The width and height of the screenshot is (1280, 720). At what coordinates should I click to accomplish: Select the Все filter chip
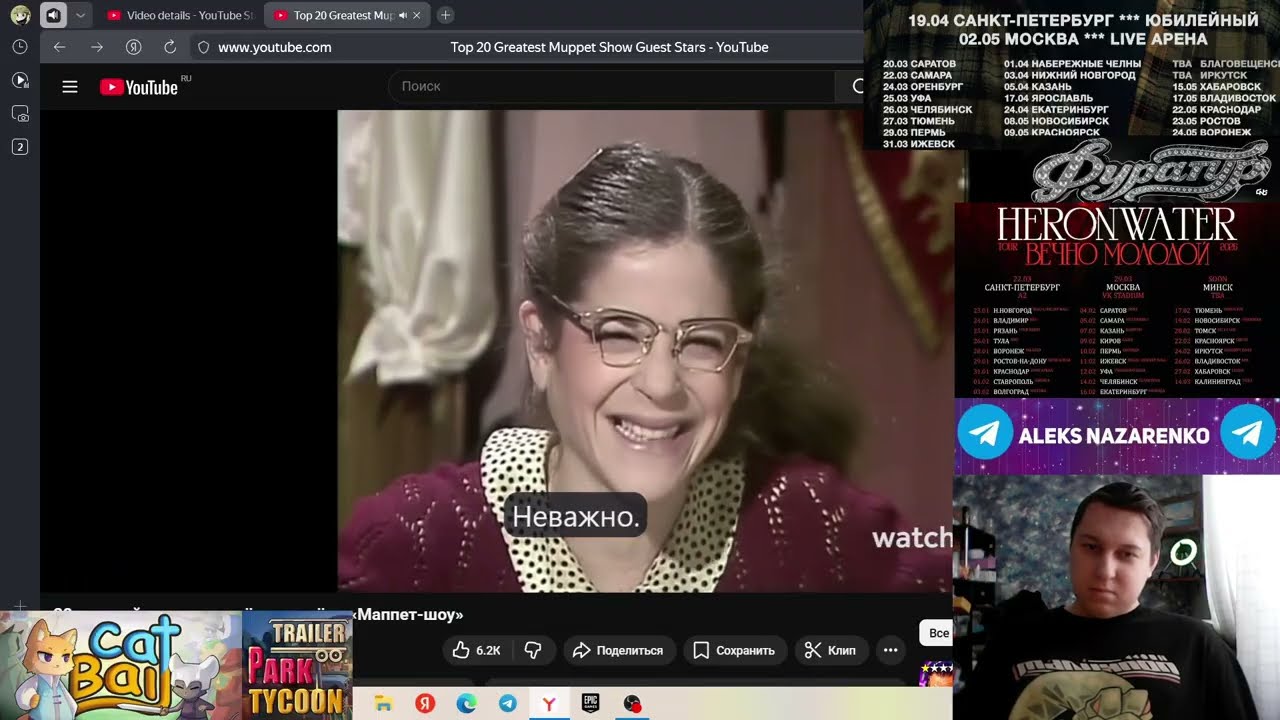(937, 633)
